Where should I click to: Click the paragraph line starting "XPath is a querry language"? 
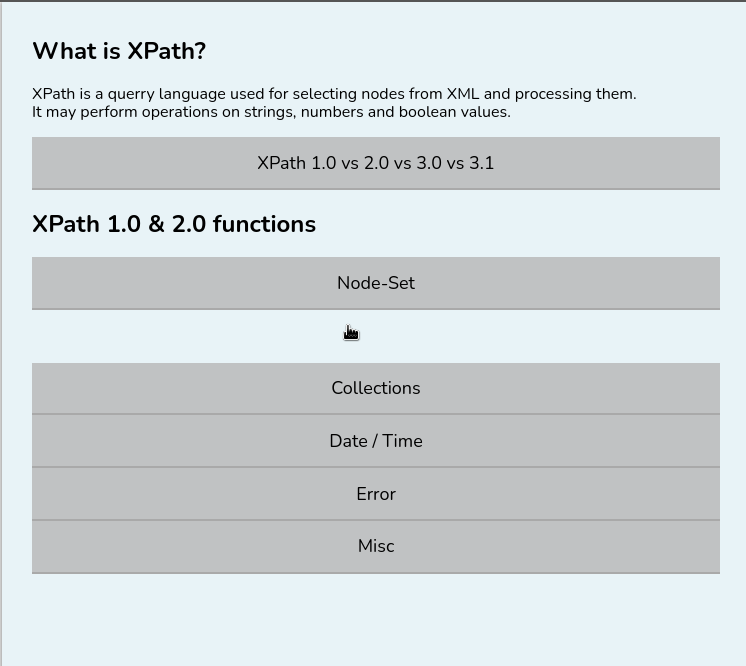334,94
